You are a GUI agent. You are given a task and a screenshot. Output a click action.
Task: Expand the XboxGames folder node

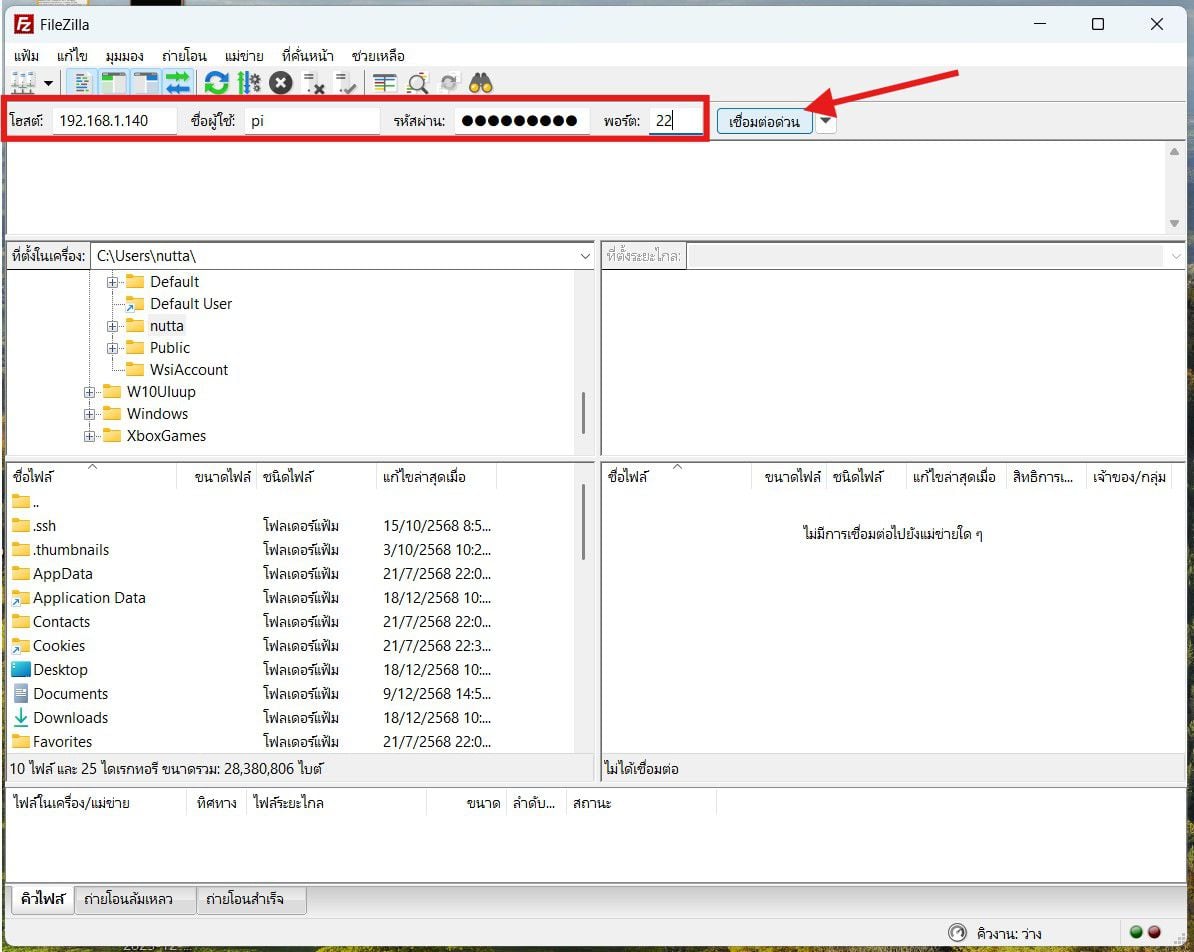pyautogui.click(x=90, y=436)
